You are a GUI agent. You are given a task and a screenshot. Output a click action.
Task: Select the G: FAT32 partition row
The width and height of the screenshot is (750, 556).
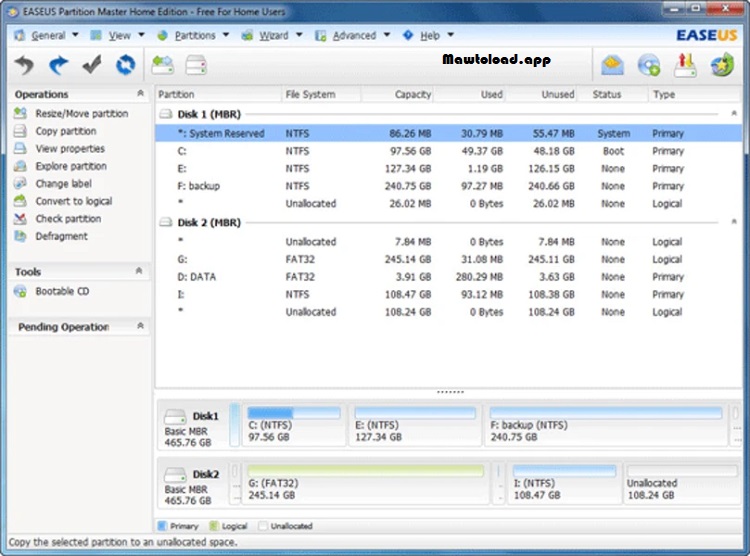448,259
